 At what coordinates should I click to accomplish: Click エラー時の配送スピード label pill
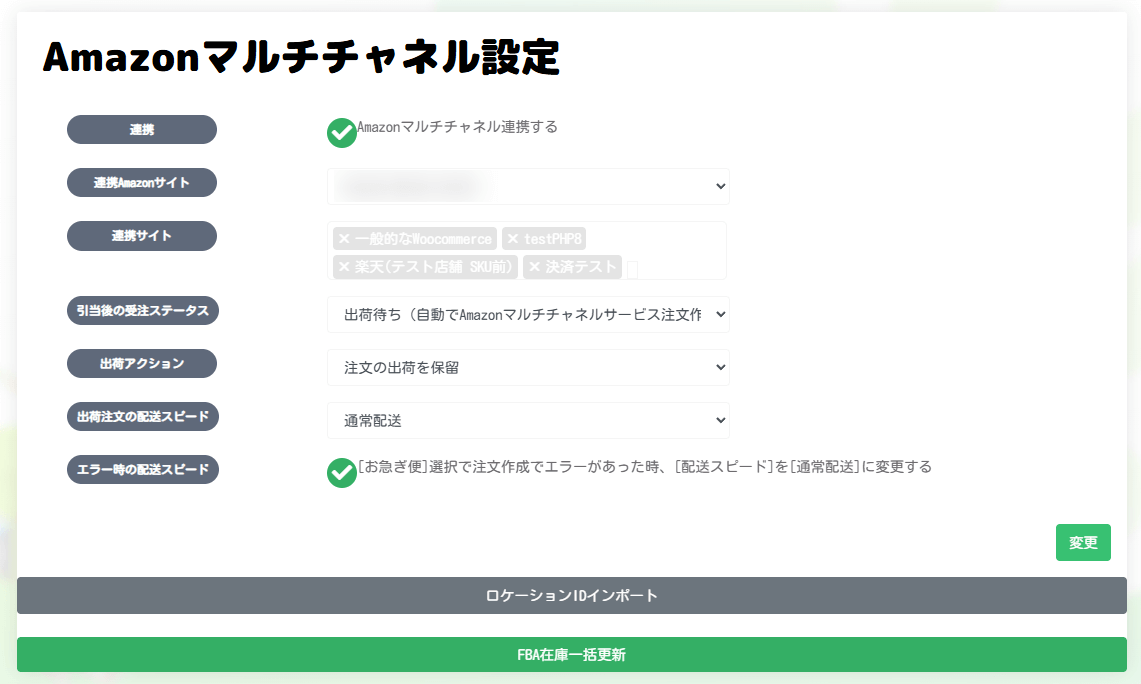pyautogui.click(x=143, y=469)
